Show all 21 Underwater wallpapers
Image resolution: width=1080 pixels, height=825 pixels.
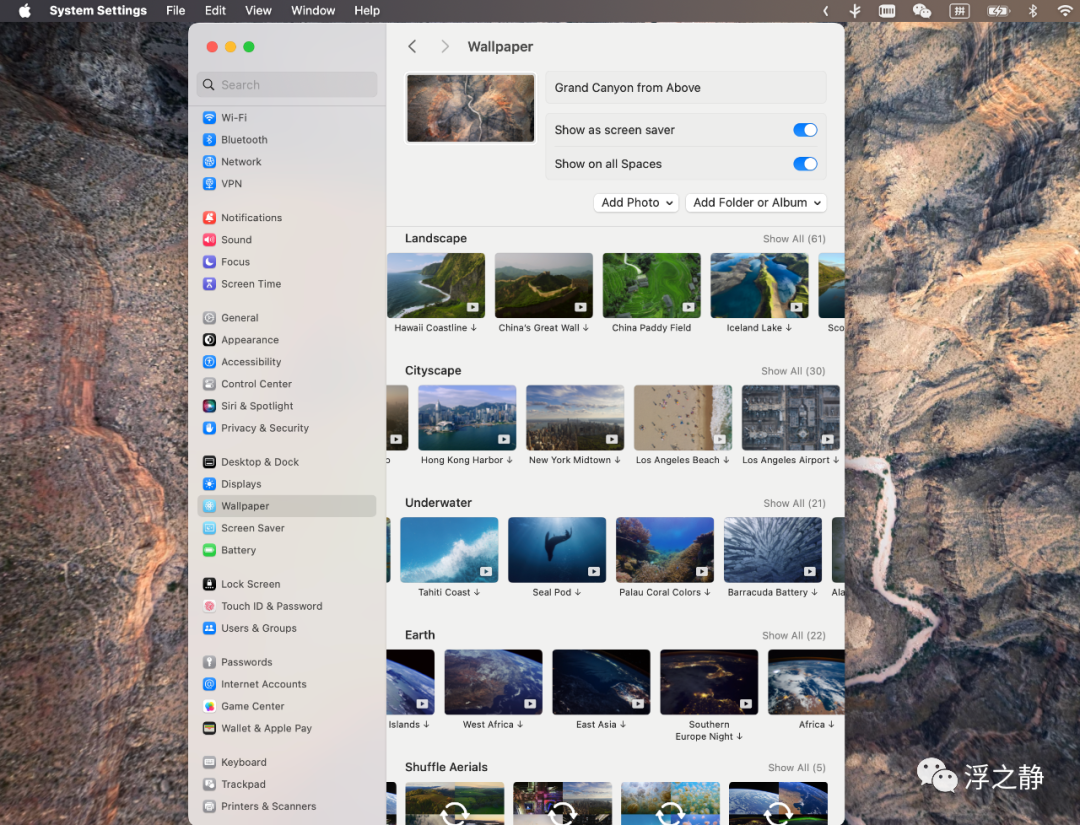[794, 503]
